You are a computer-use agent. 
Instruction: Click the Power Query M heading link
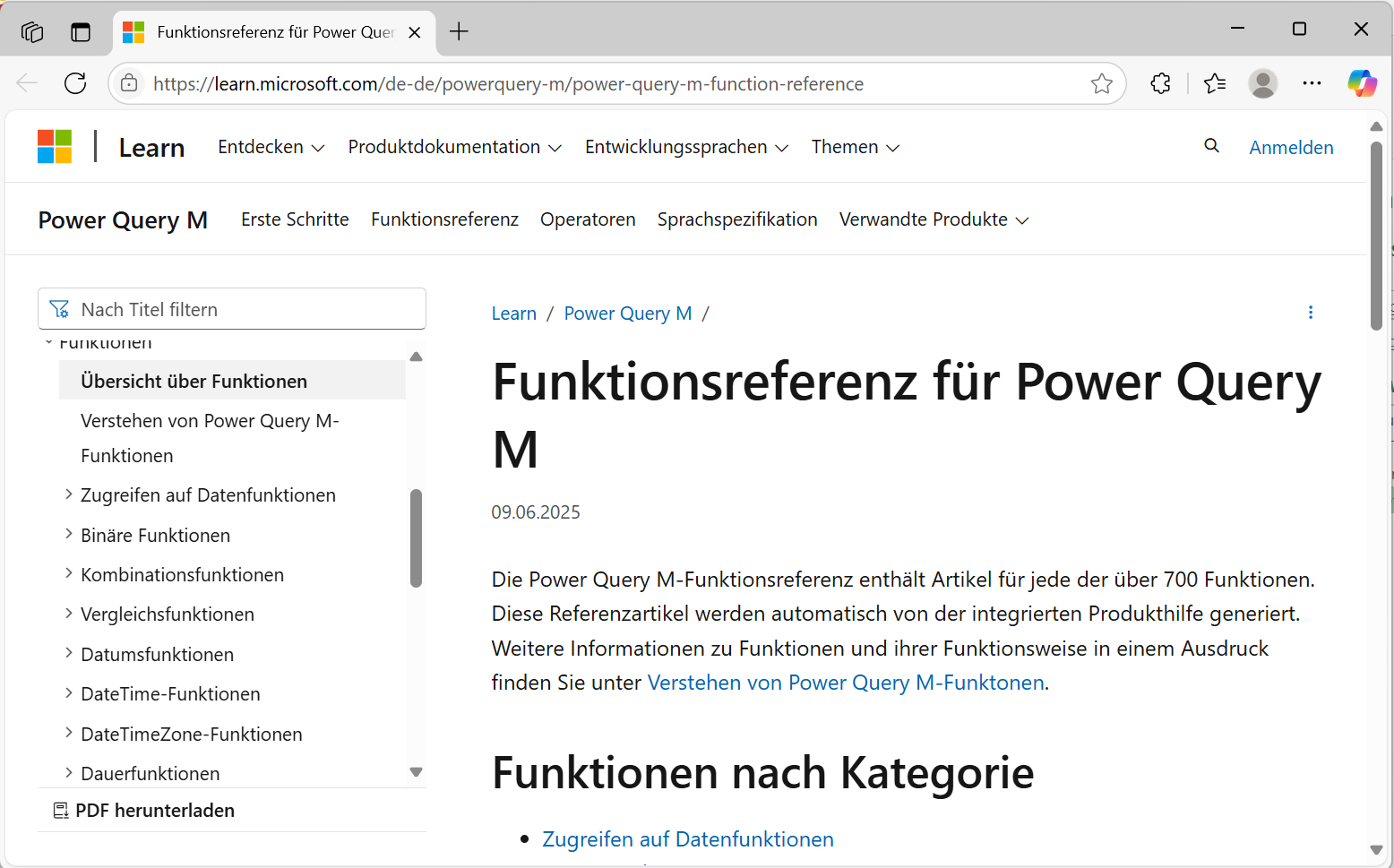pos(123,220)
